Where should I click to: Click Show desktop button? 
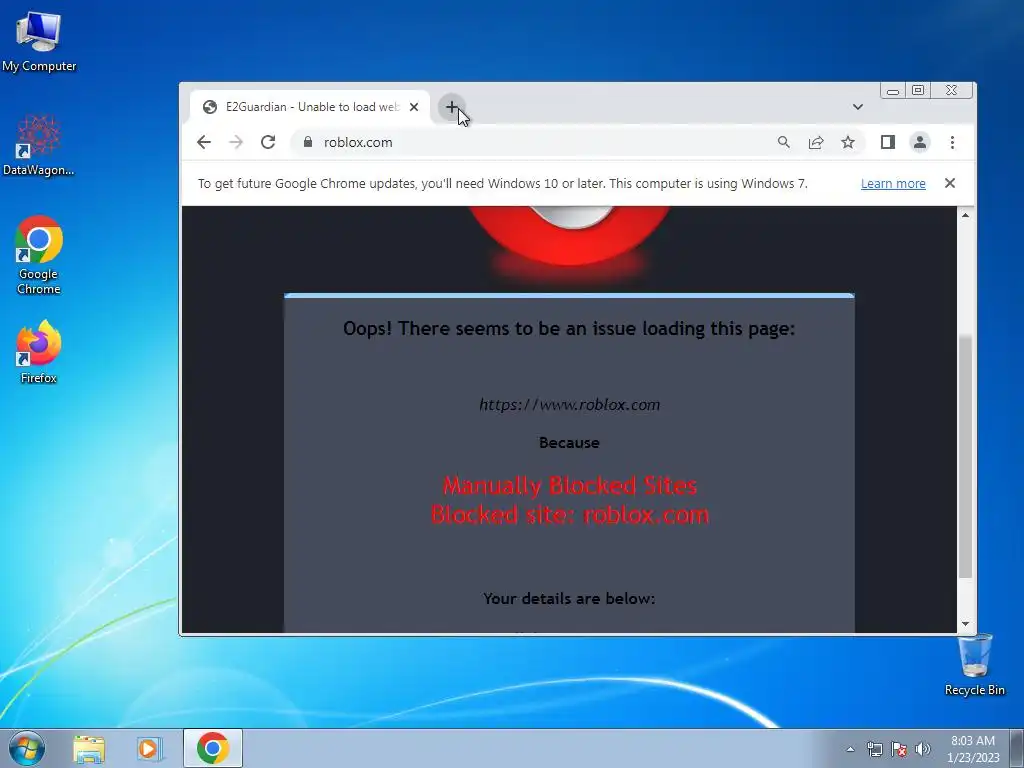pos(1017,748)
